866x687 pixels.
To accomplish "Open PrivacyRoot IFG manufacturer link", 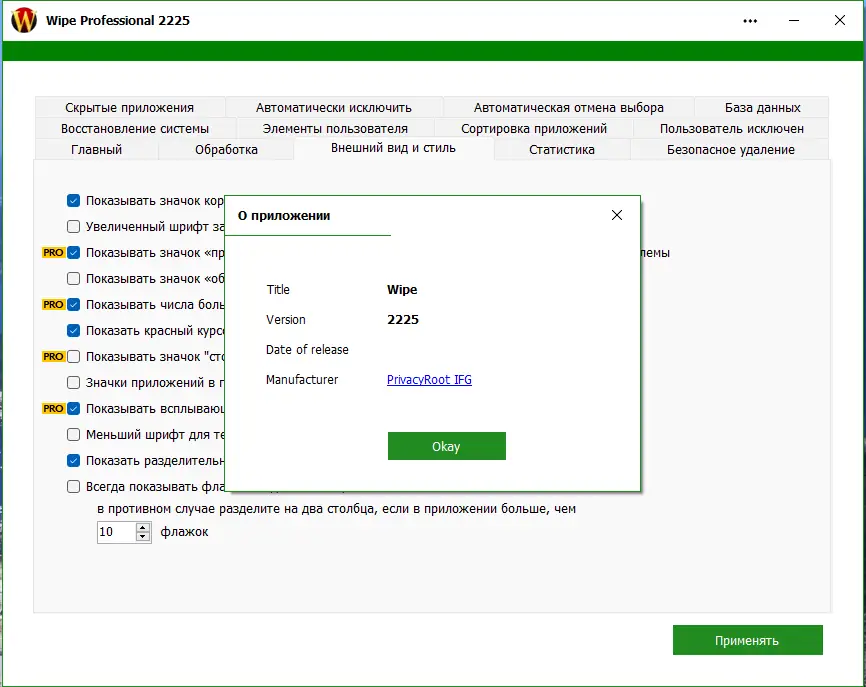I will point(429,379).
